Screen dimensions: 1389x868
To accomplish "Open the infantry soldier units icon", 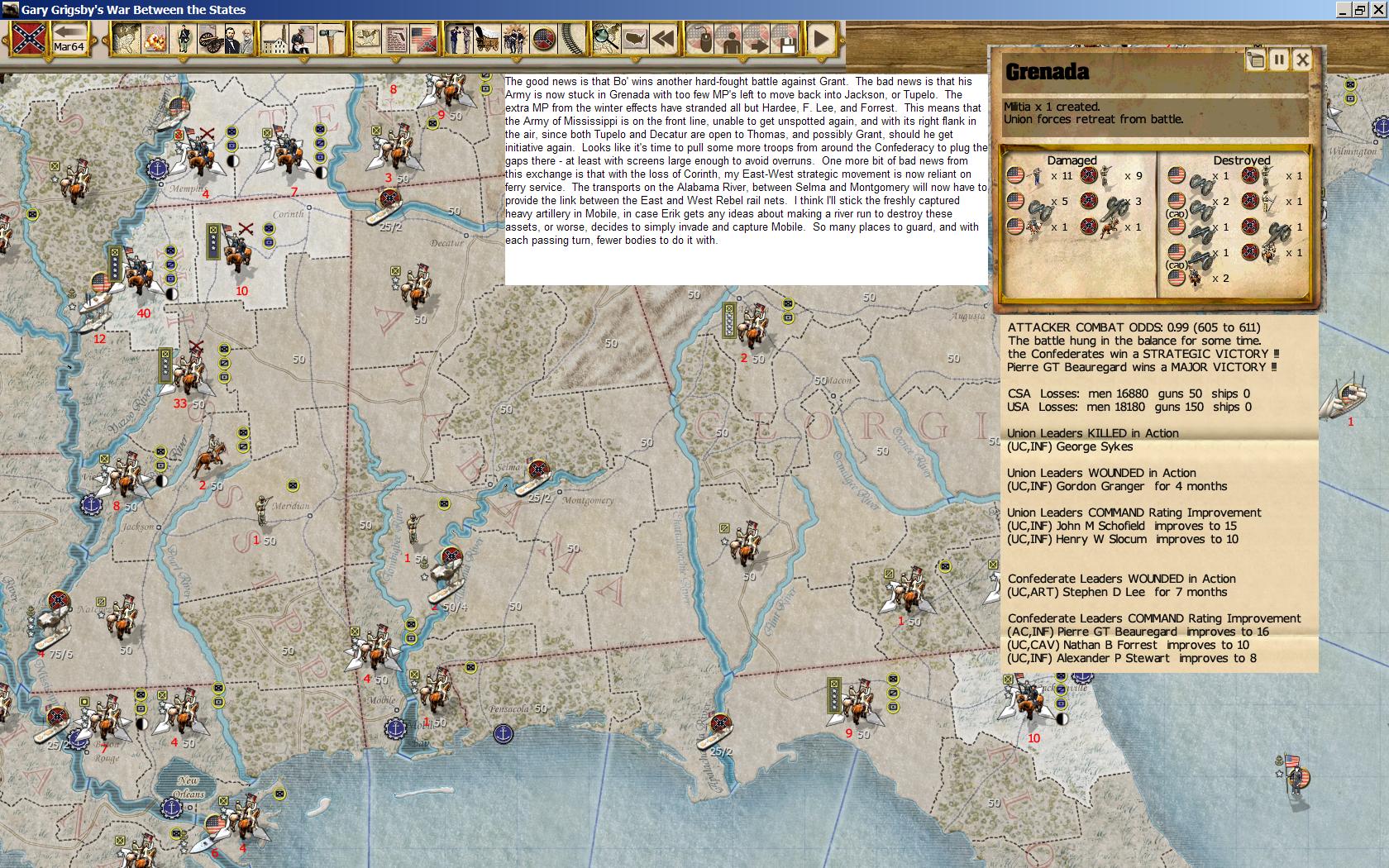I will 184,39.
